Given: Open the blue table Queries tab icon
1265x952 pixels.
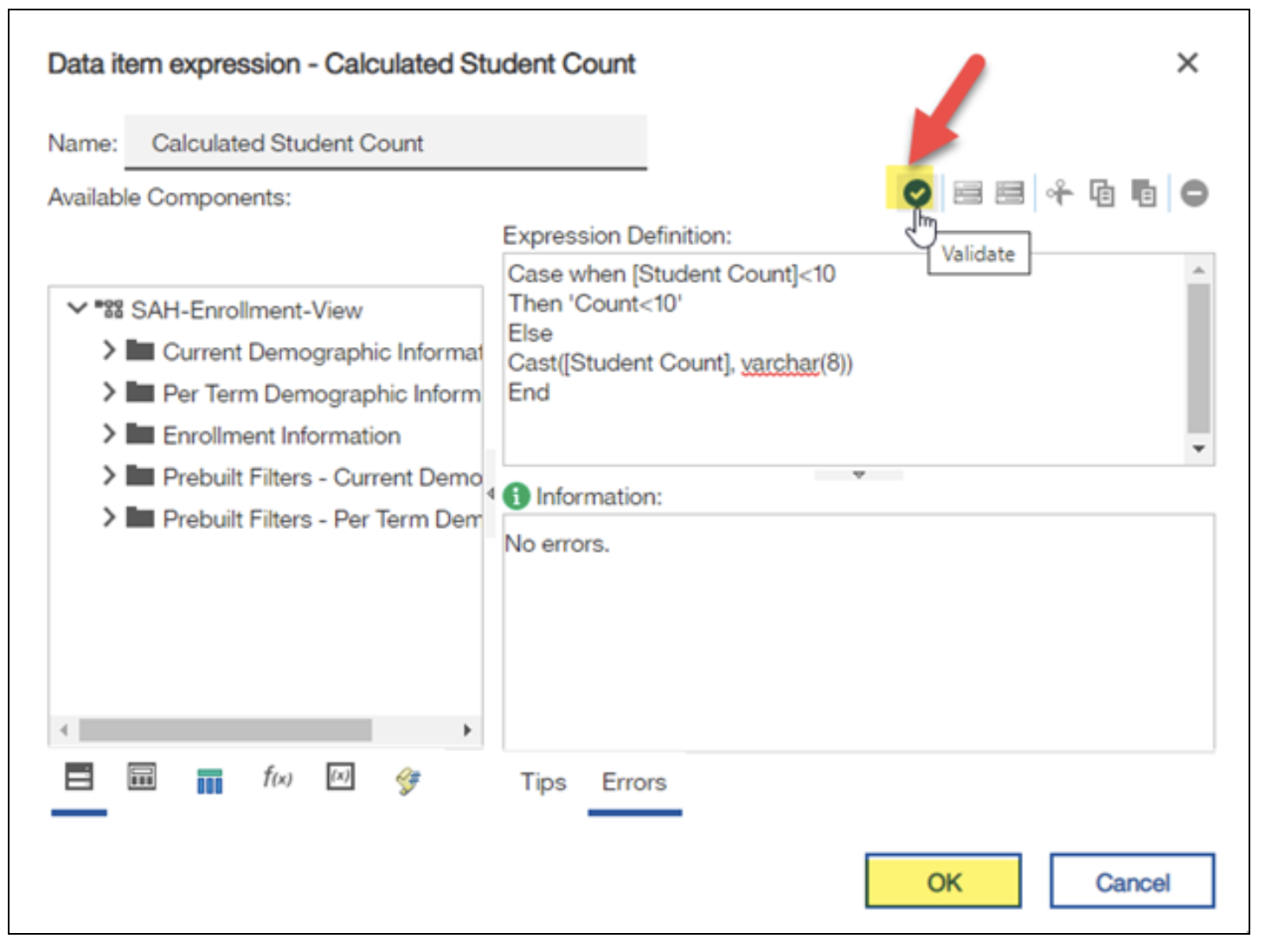Looking at the screenshot, I should point(209,781).
